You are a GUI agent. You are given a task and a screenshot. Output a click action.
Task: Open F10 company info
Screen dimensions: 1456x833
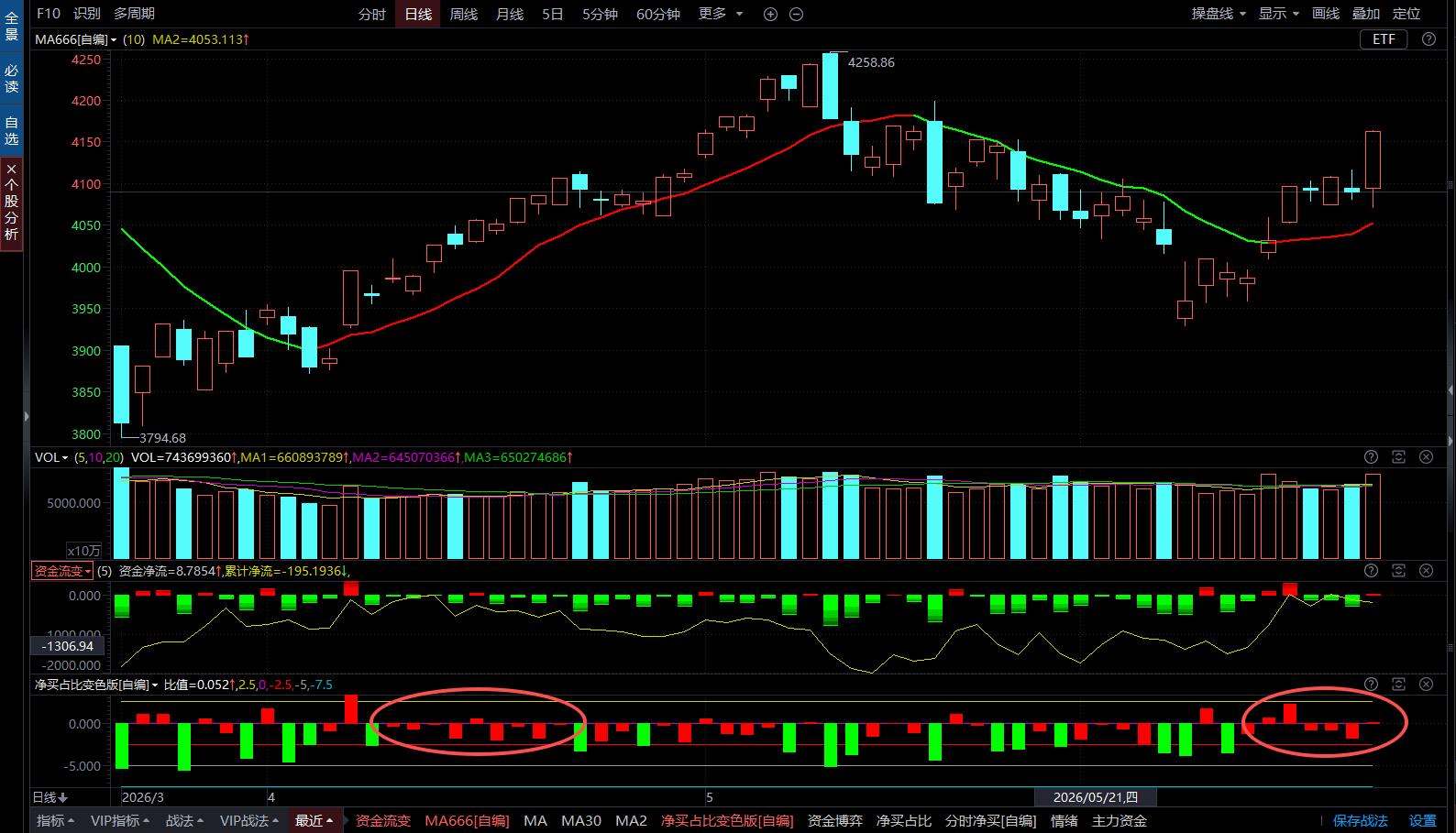49,14
